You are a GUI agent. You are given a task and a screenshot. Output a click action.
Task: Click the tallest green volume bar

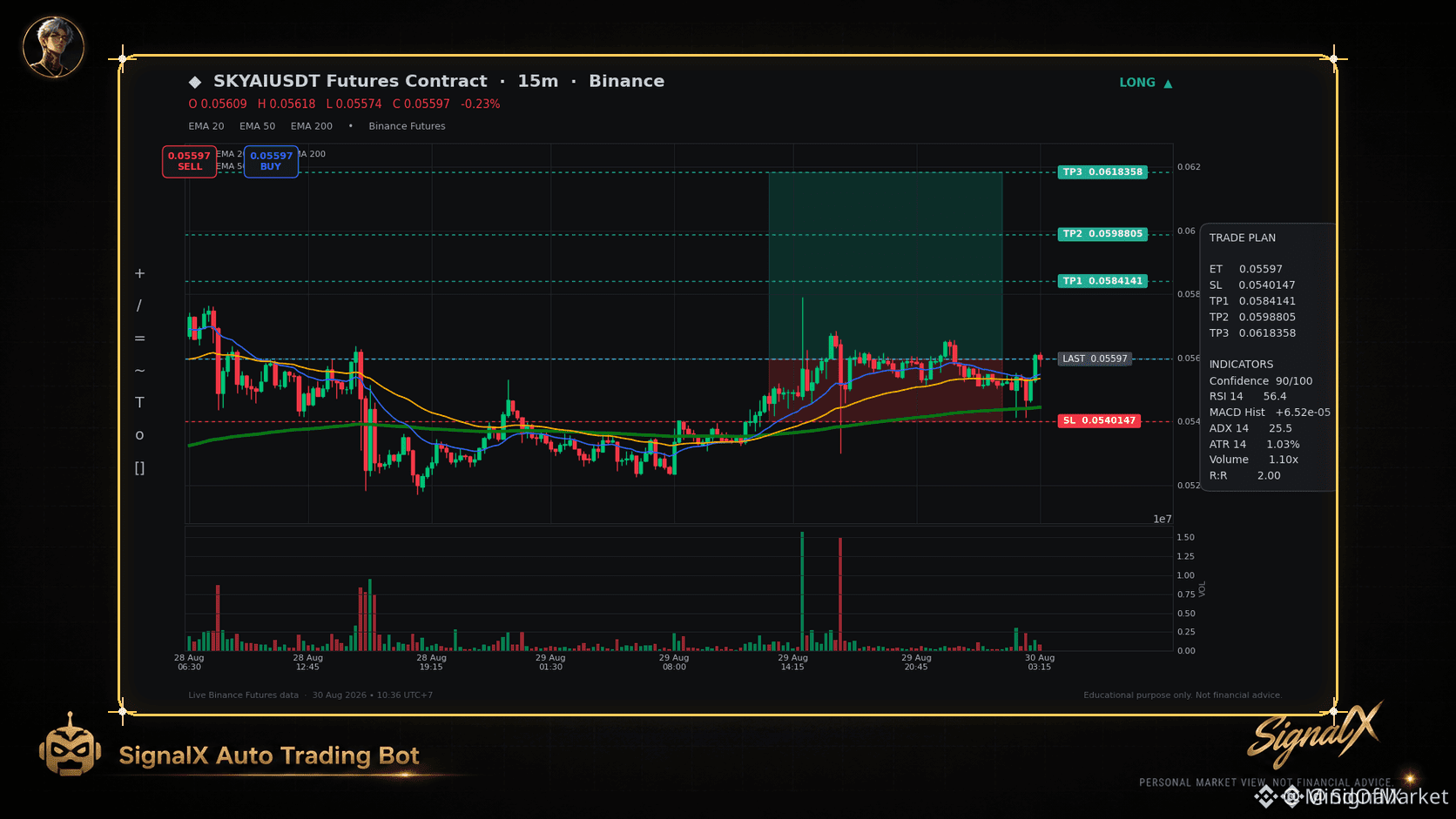coord(802,592)
